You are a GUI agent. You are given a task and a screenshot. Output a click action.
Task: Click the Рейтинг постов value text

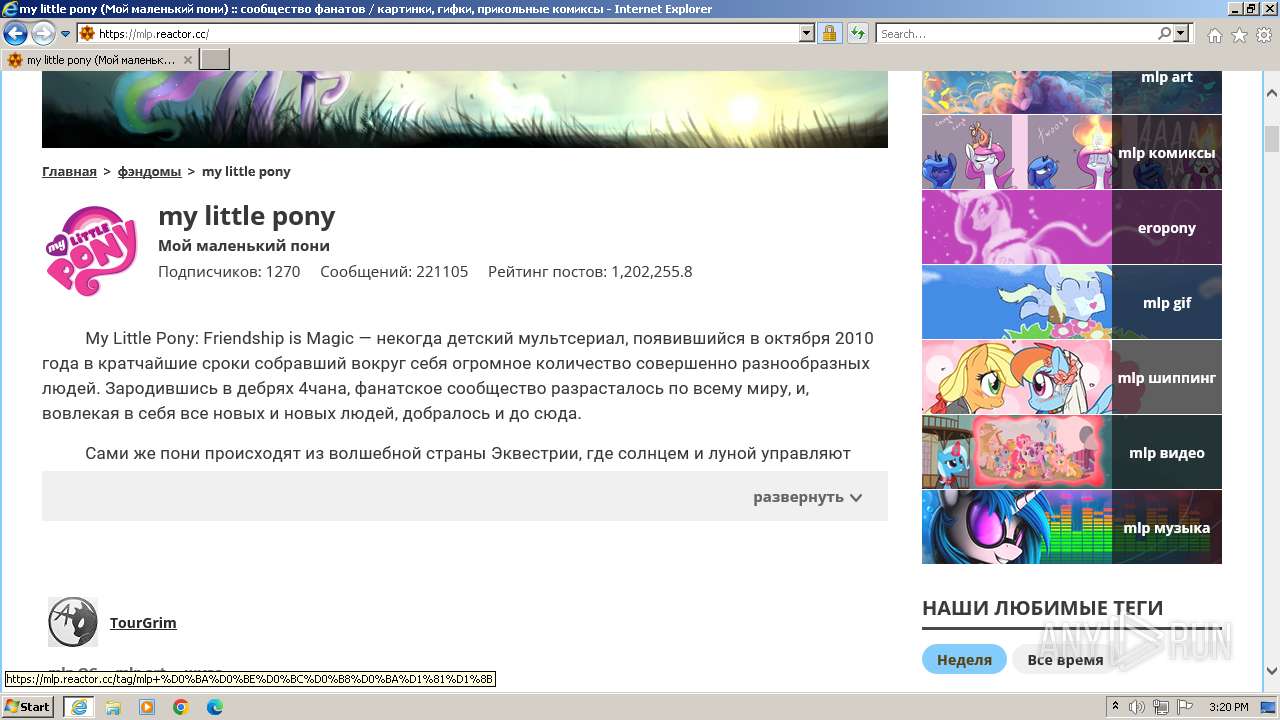pos(590,271)
